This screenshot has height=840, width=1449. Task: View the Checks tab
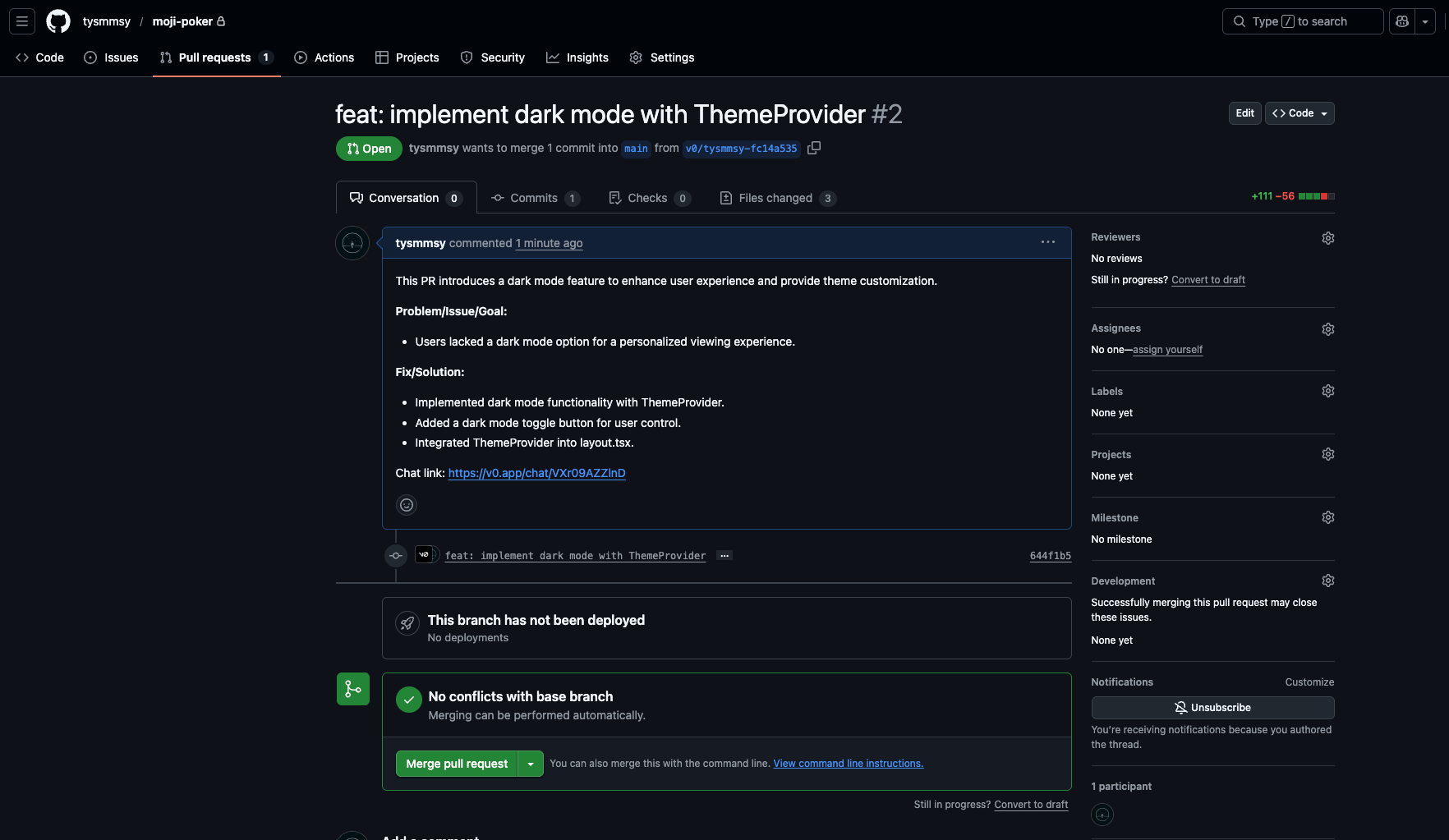649,198
